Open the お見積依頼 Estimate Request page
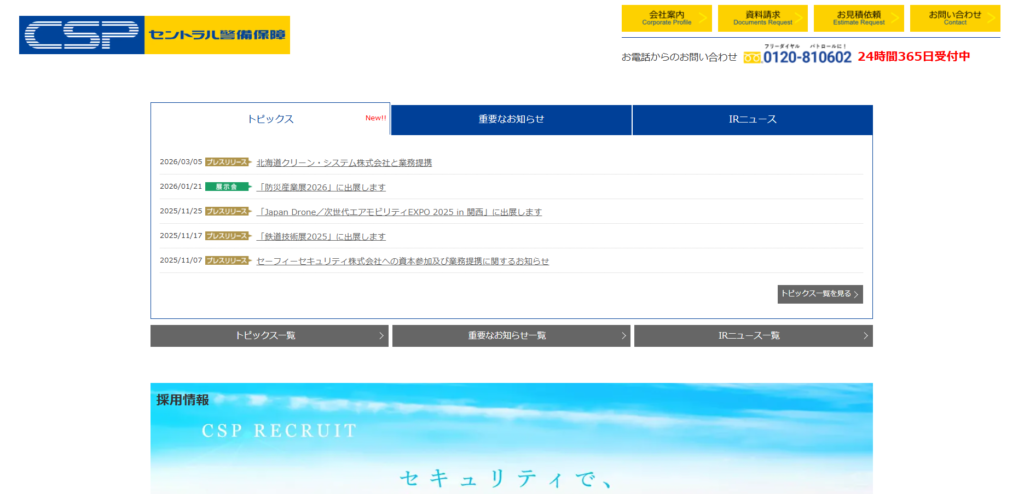 [858, 18]
